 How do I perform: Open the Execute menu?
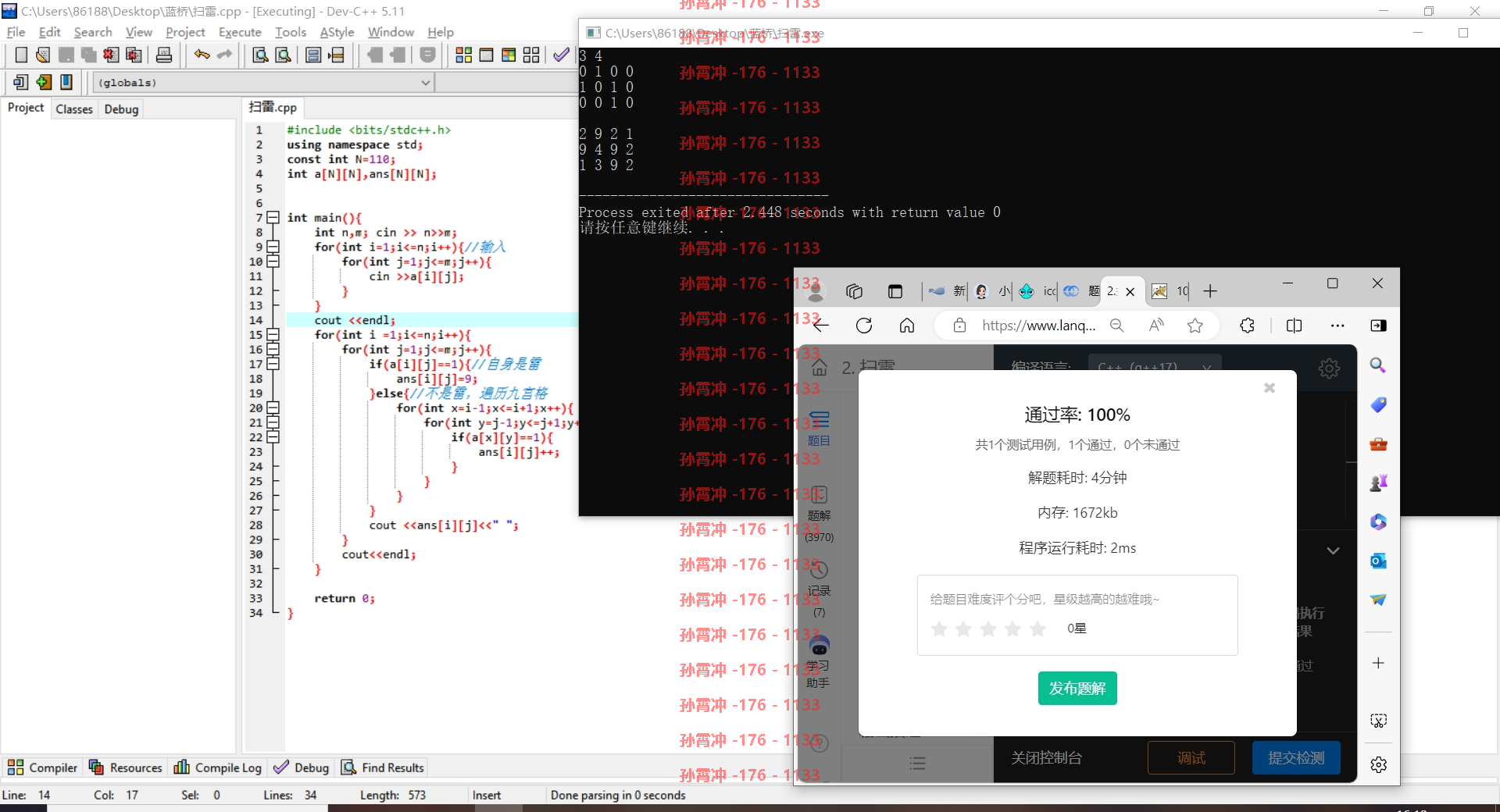[240, 32]
